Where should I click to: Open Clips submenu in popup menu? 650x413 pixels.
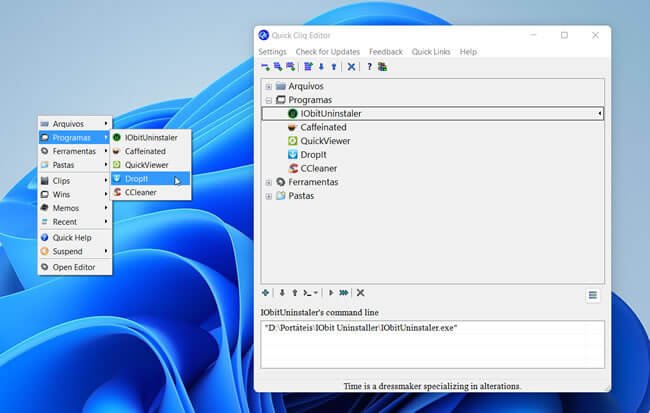click(x=75, y=181)
